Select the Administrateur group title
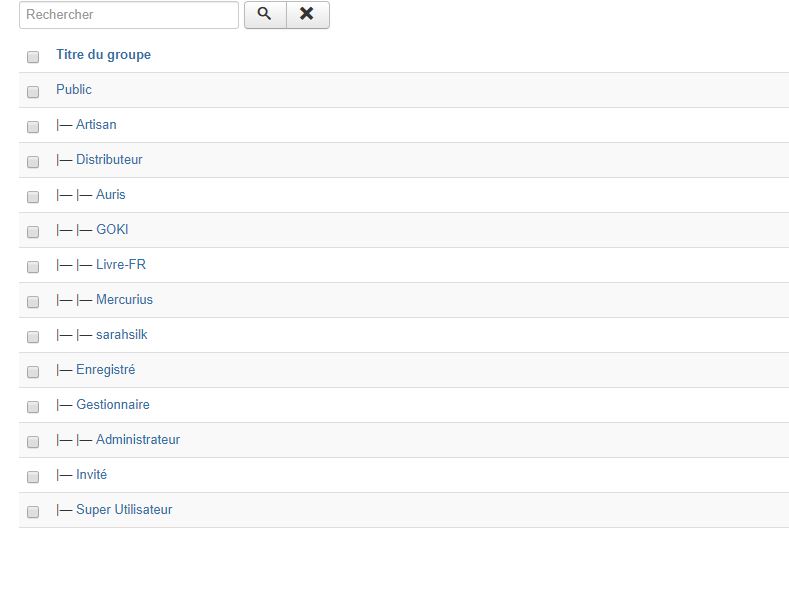 coord(138,440)
